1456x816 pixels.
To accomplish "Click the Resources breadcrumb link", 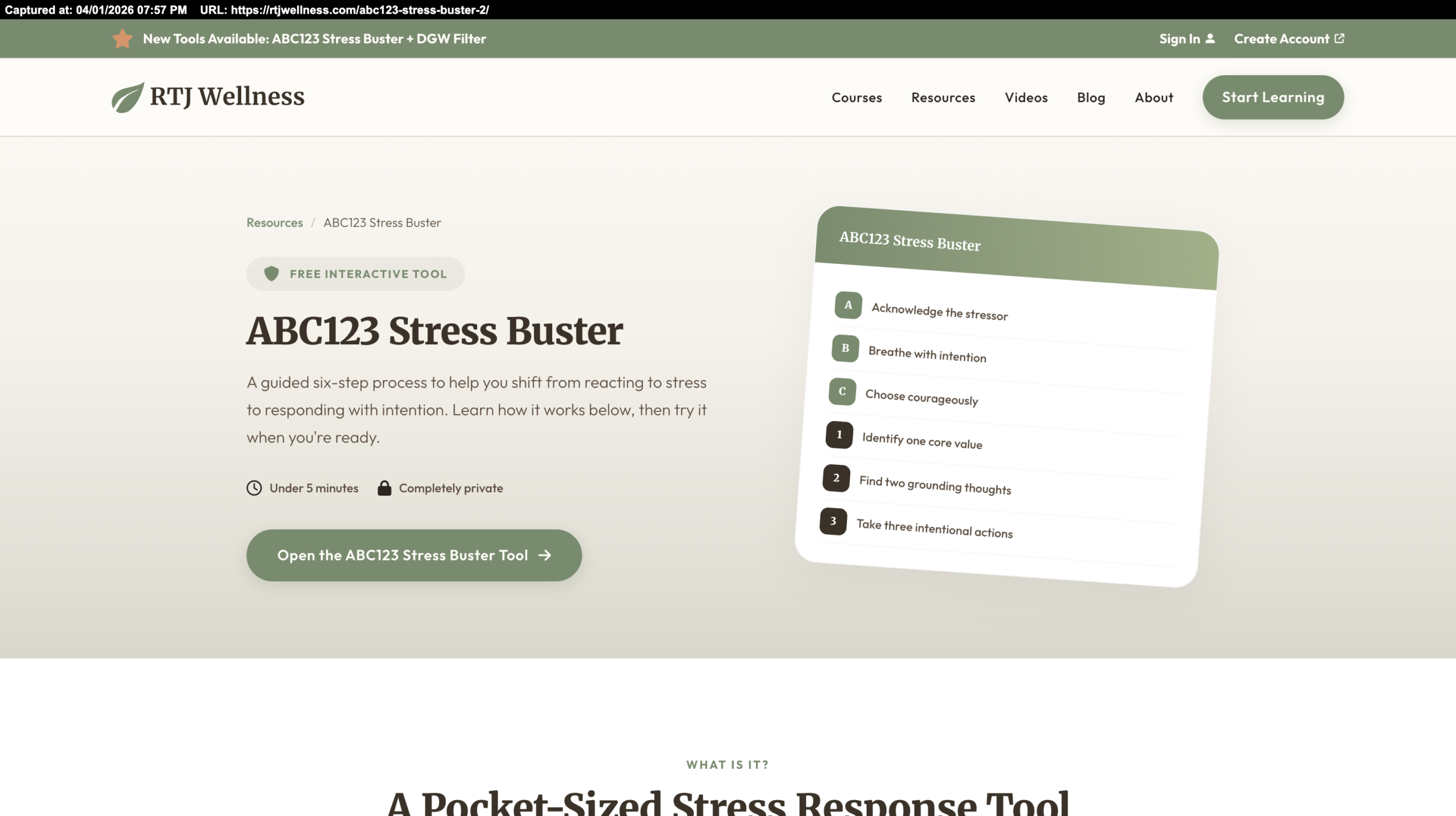I will tap(274, 222).
